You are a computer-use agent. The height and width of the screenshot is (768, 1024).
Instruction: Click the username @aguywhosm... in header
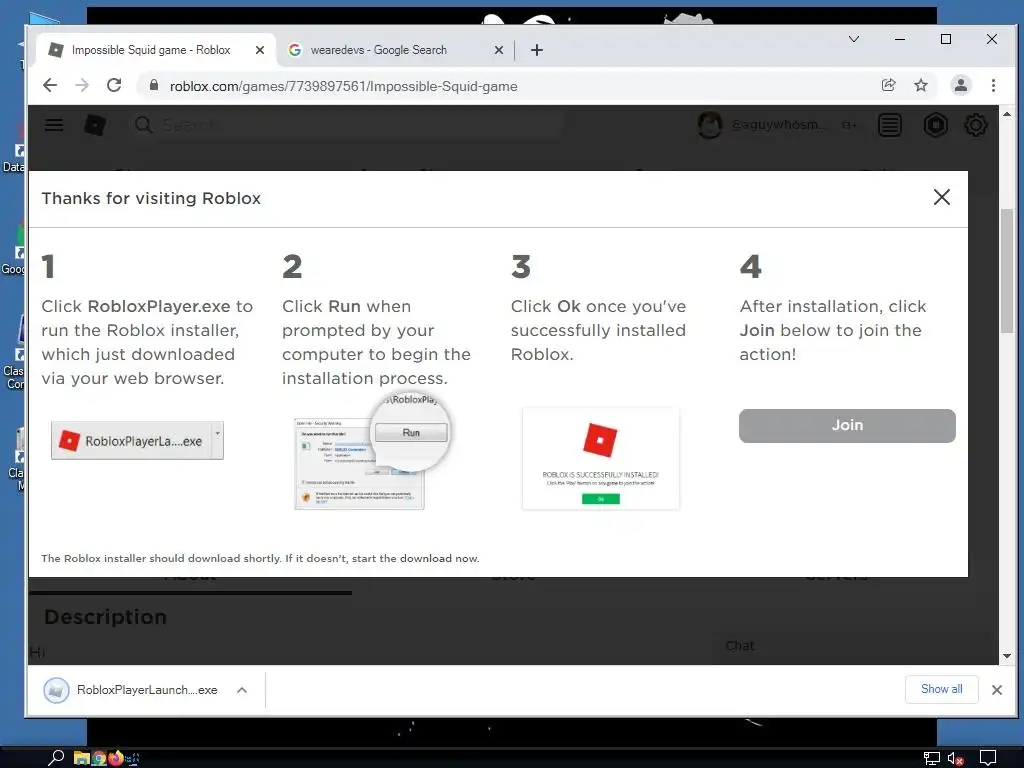tap(778, 125)
